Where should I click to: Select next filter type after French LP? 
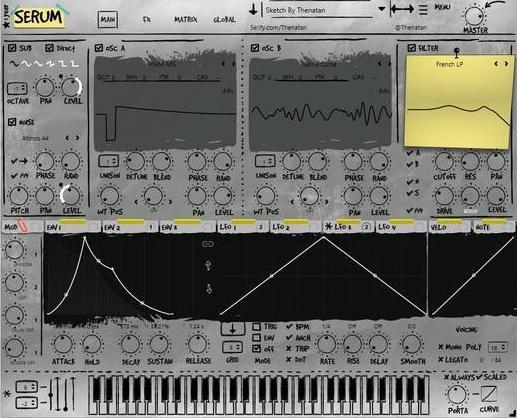coord(506,64)
